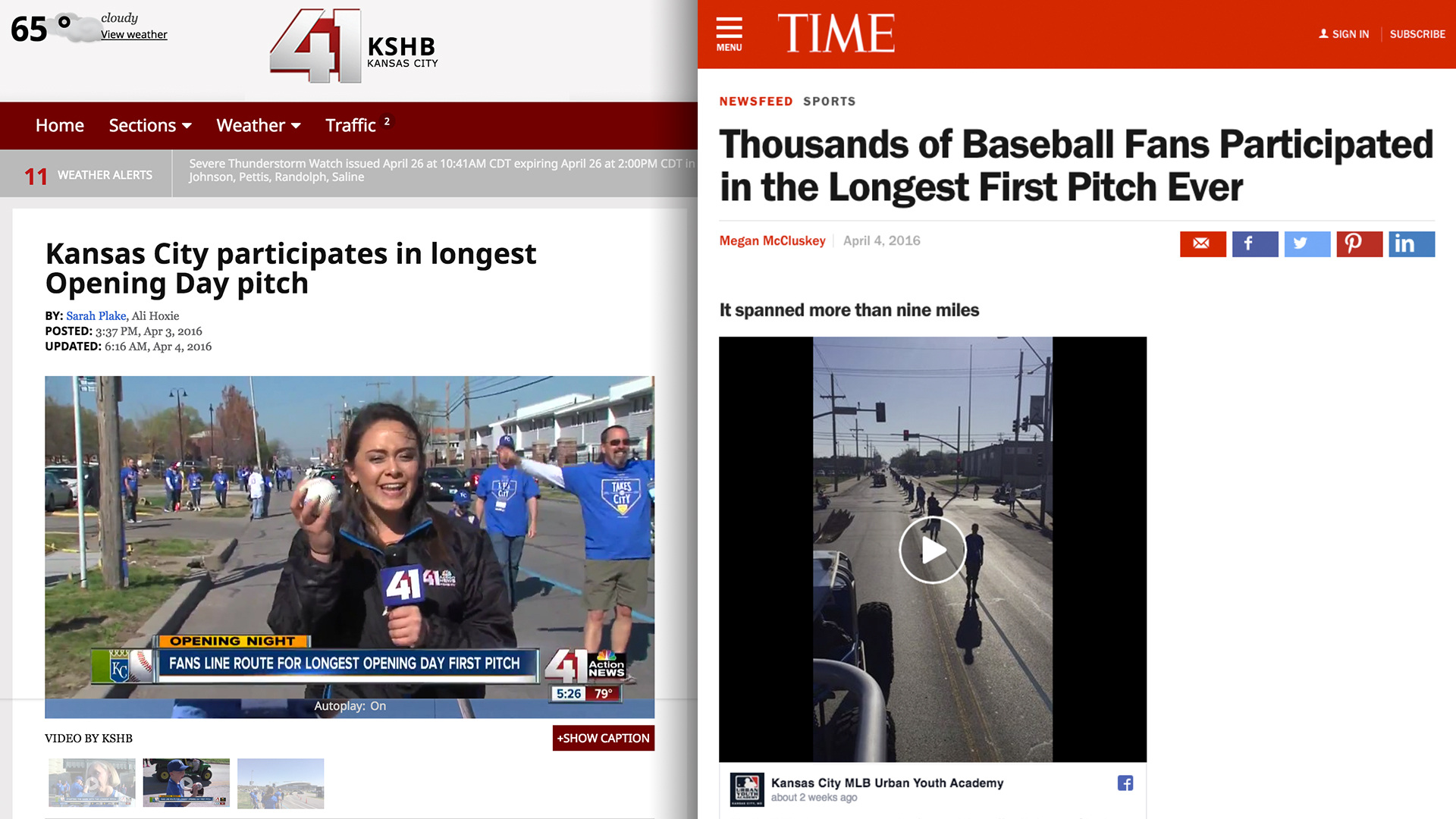Image resolution: width=1456 pixels, height=819 pixels.
Task: Click the KSHB 41 logo
Action: [354, 47]
